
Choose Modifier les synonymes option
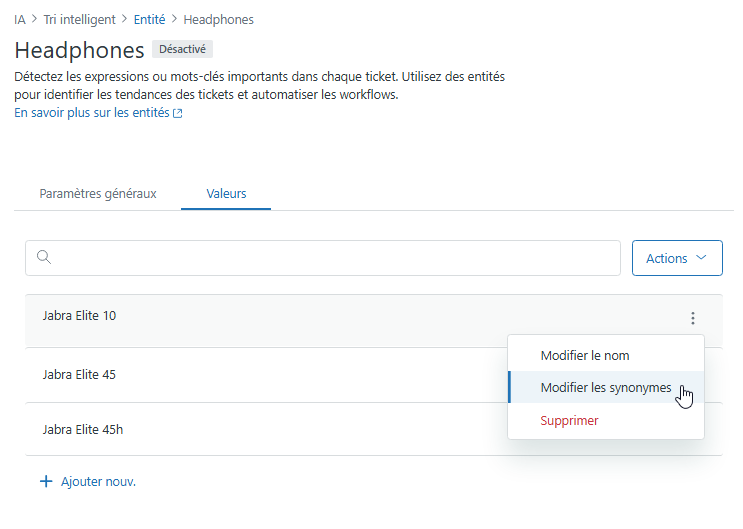606,387
